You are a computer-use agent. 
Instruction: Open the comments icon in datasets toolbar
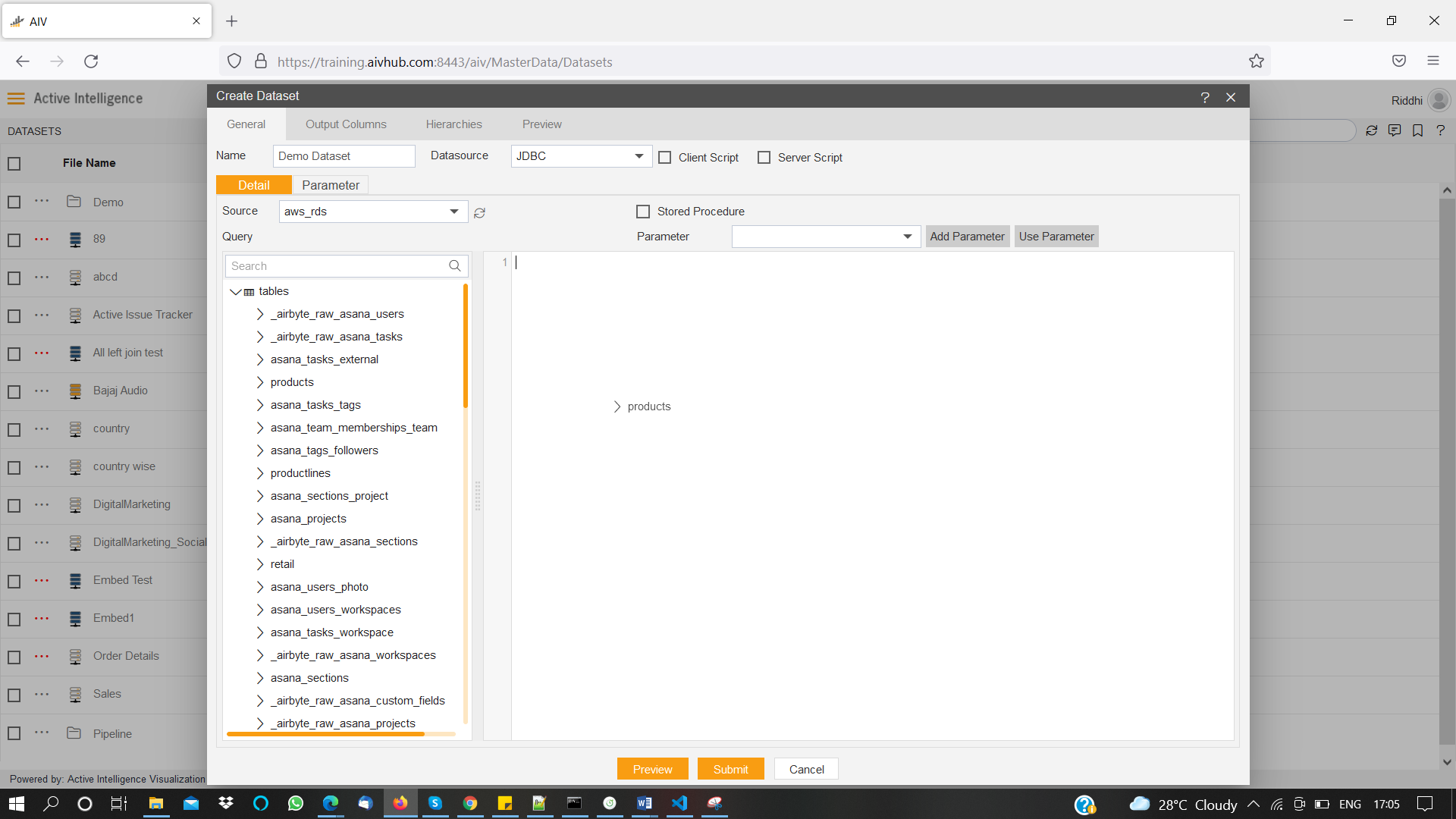click(x=1395, y=130)
